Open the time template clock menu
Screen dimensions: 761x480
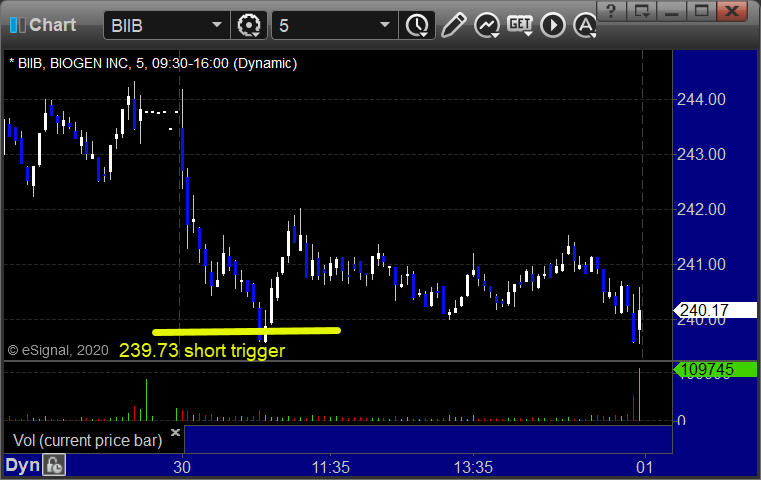(417, 25)
